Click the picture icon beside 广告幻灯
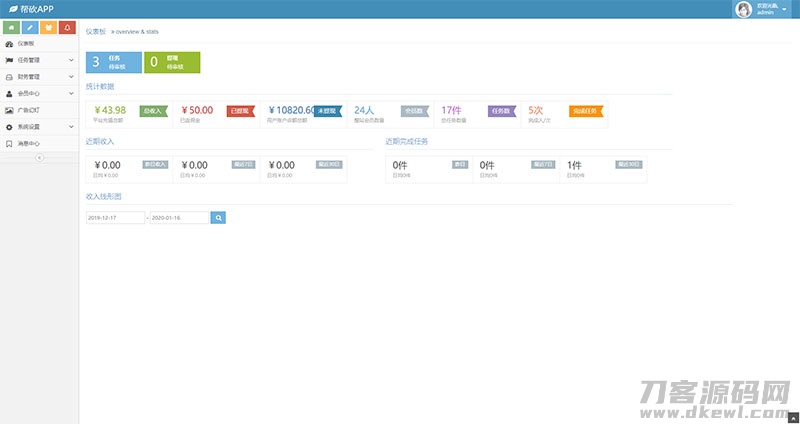The image size is (800, 424). tap(9, 110)
